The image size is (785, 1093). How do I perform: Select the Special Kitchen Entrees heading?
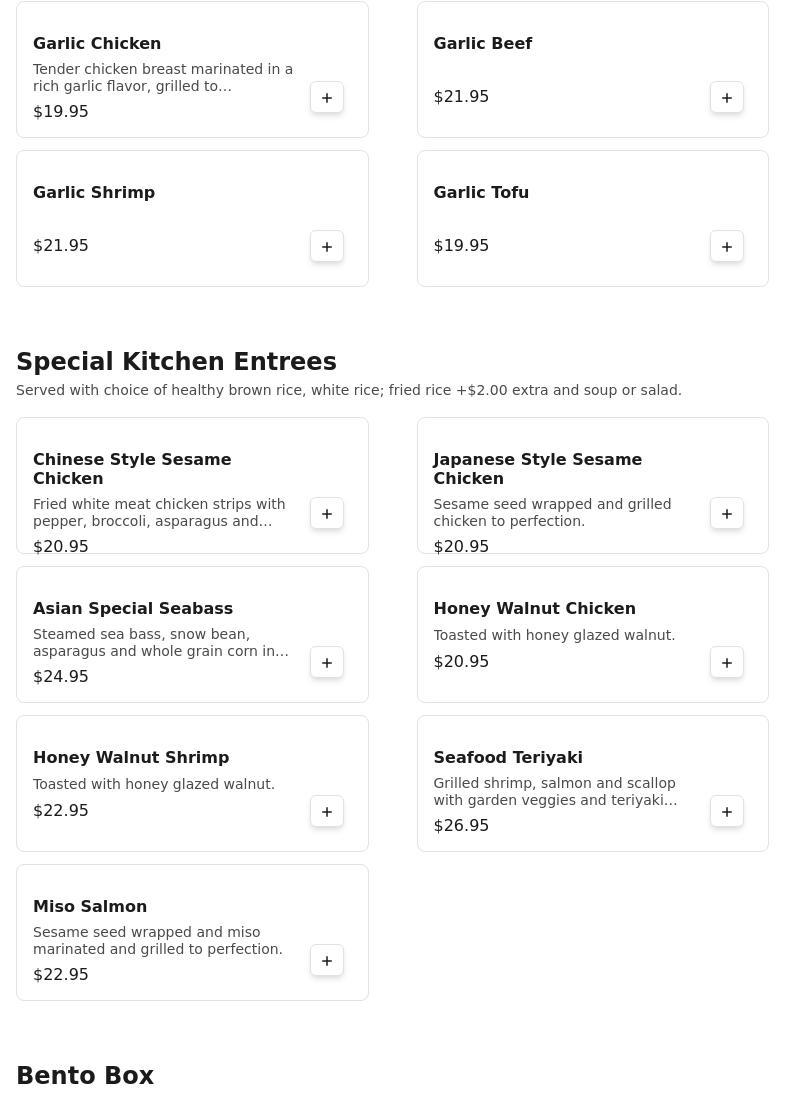pos(176,362)
